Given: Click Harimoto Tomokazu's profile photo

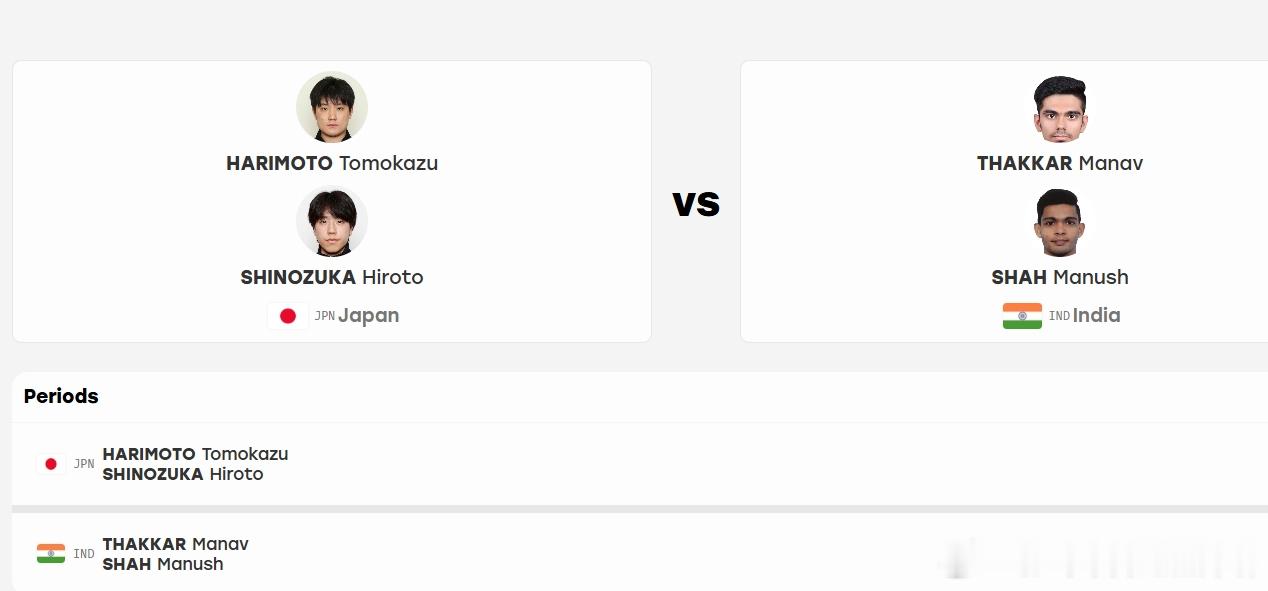Looking at the screenshot, I should pos(332,107).
